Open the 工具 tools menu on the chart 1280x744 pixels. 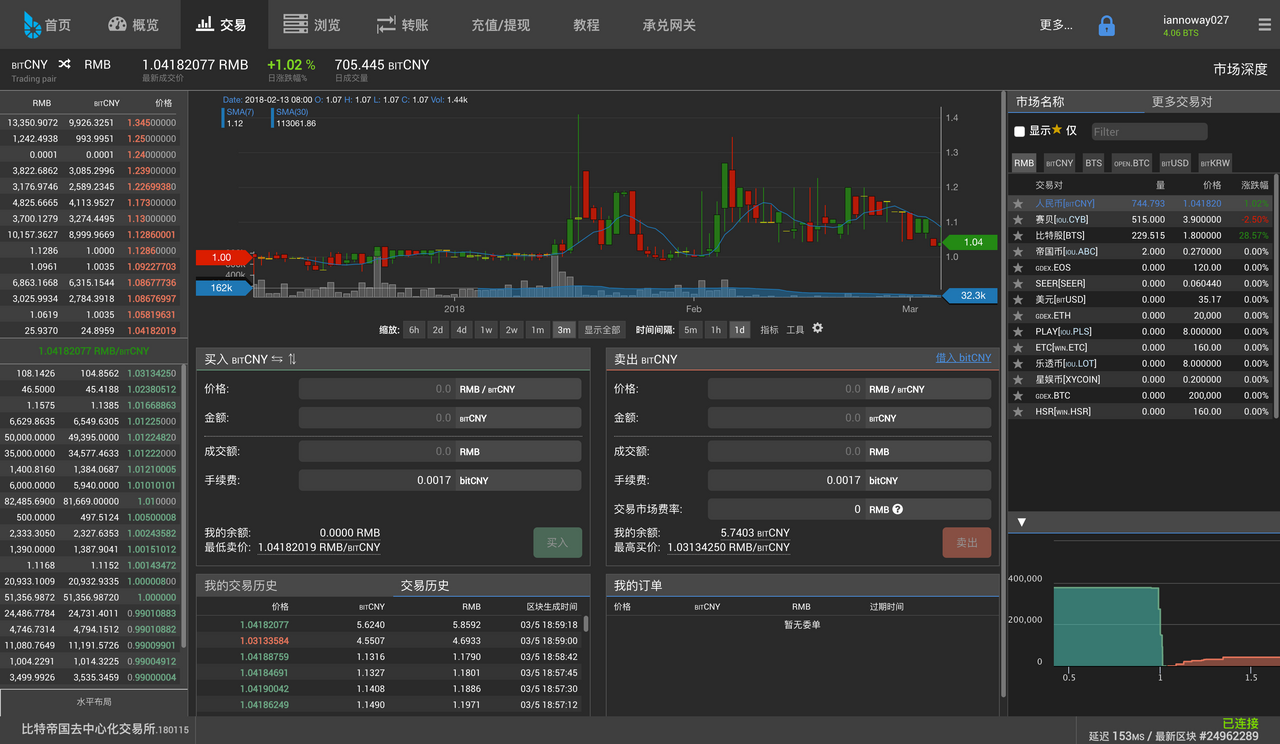click(x=796, y=328)
